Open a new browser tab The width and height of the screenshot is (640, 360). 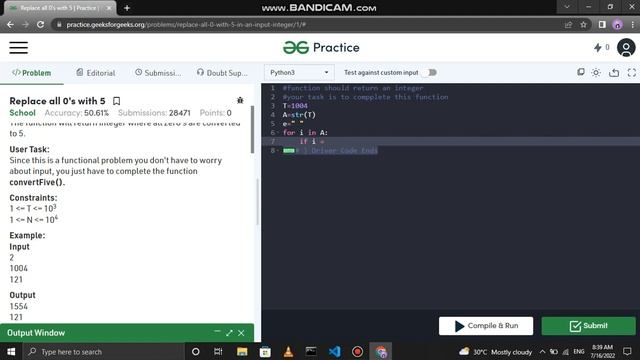click(127, 8)
